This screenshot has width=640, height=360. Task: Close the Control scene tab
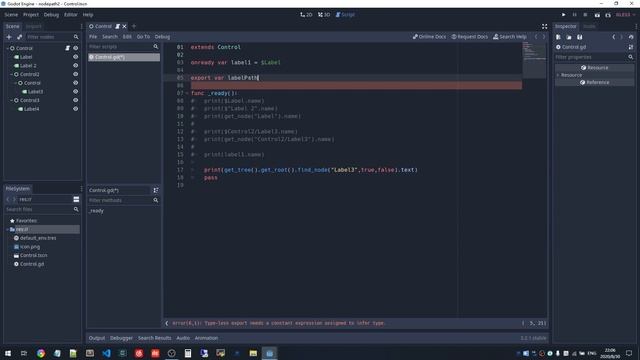[x=124, y=27]
